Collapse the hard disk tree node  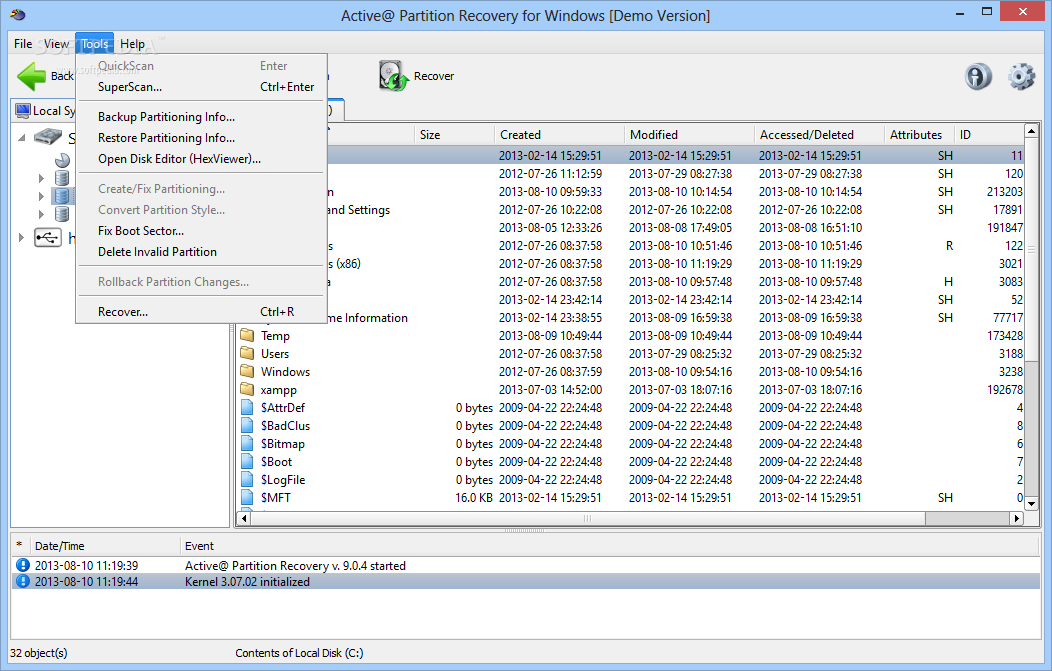click(x=21, y=138)
